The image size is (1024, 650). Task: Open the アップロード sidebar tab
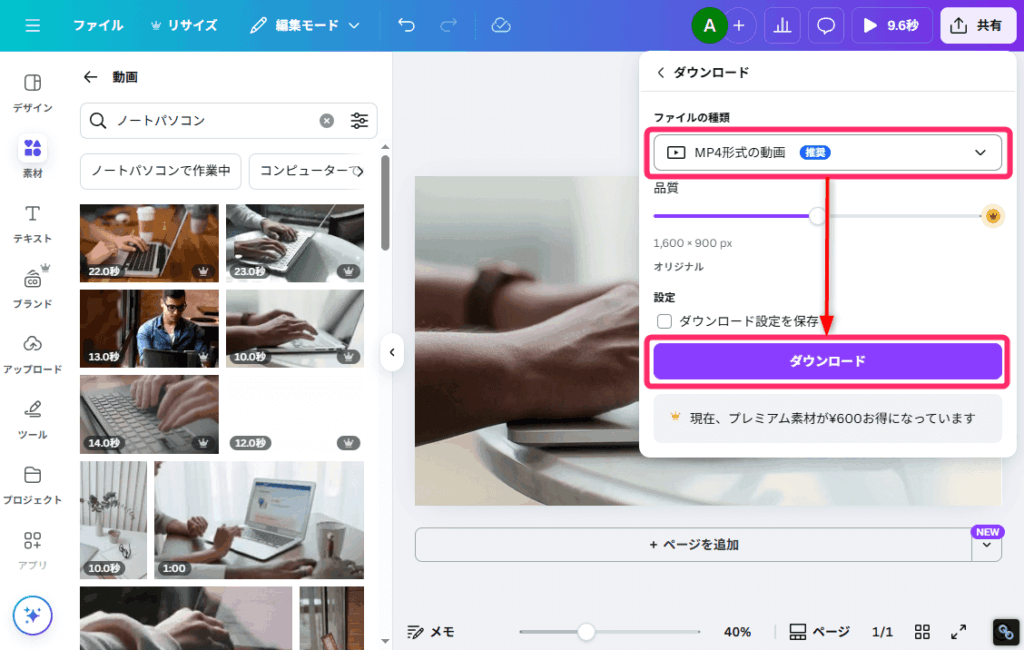pos(32,354)
